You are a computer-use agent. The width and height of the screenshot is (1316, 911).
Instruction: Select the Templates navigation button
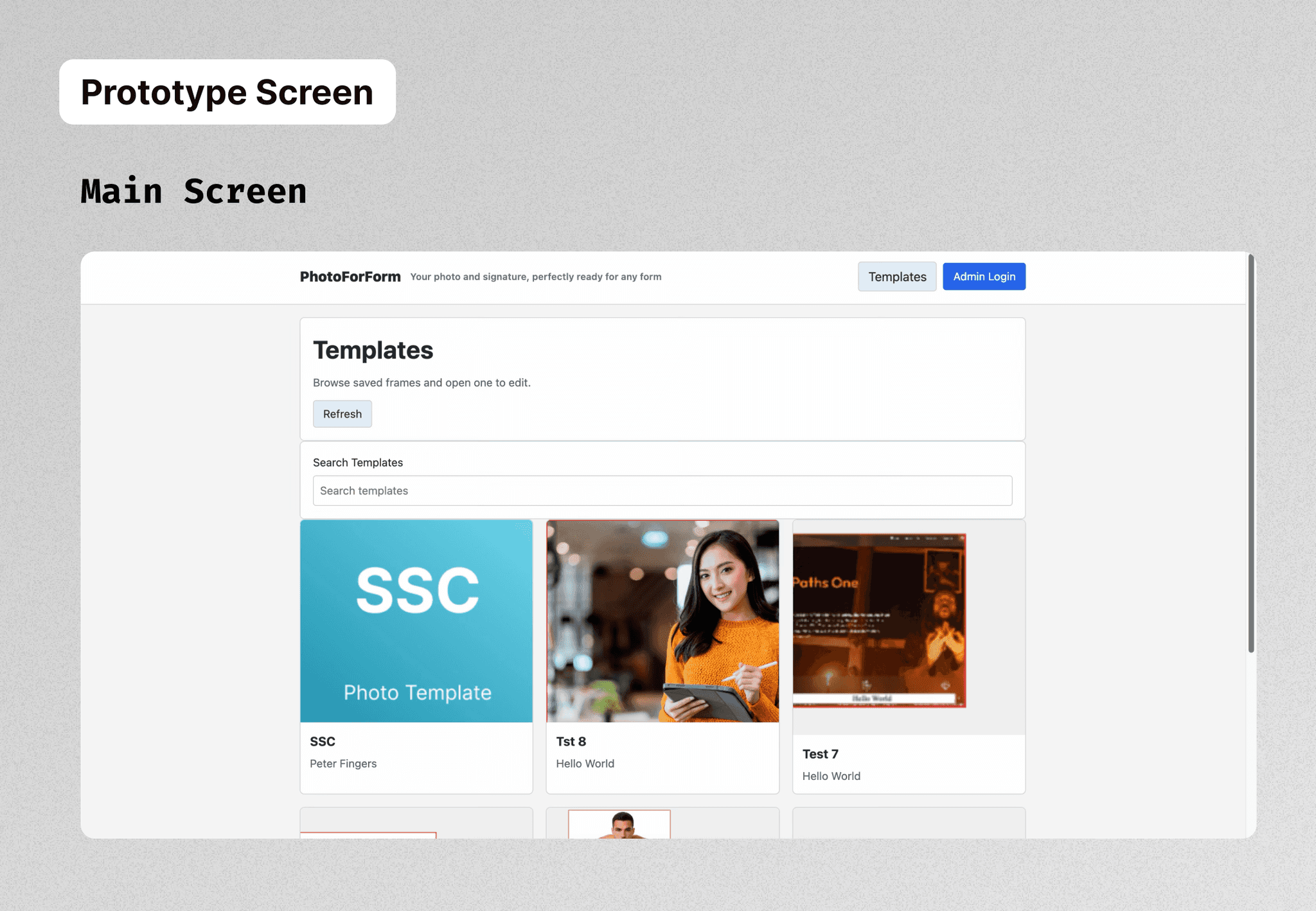click(x=897, y=276)
